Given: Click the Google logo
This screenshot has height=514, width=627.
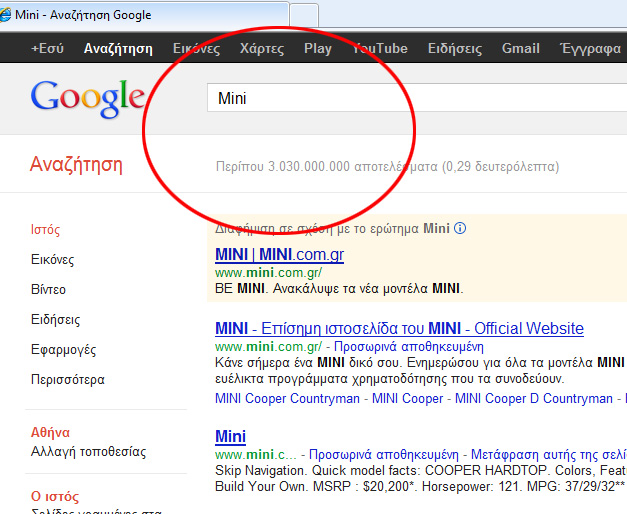Looking at the screenshot, I should (87, 97).
